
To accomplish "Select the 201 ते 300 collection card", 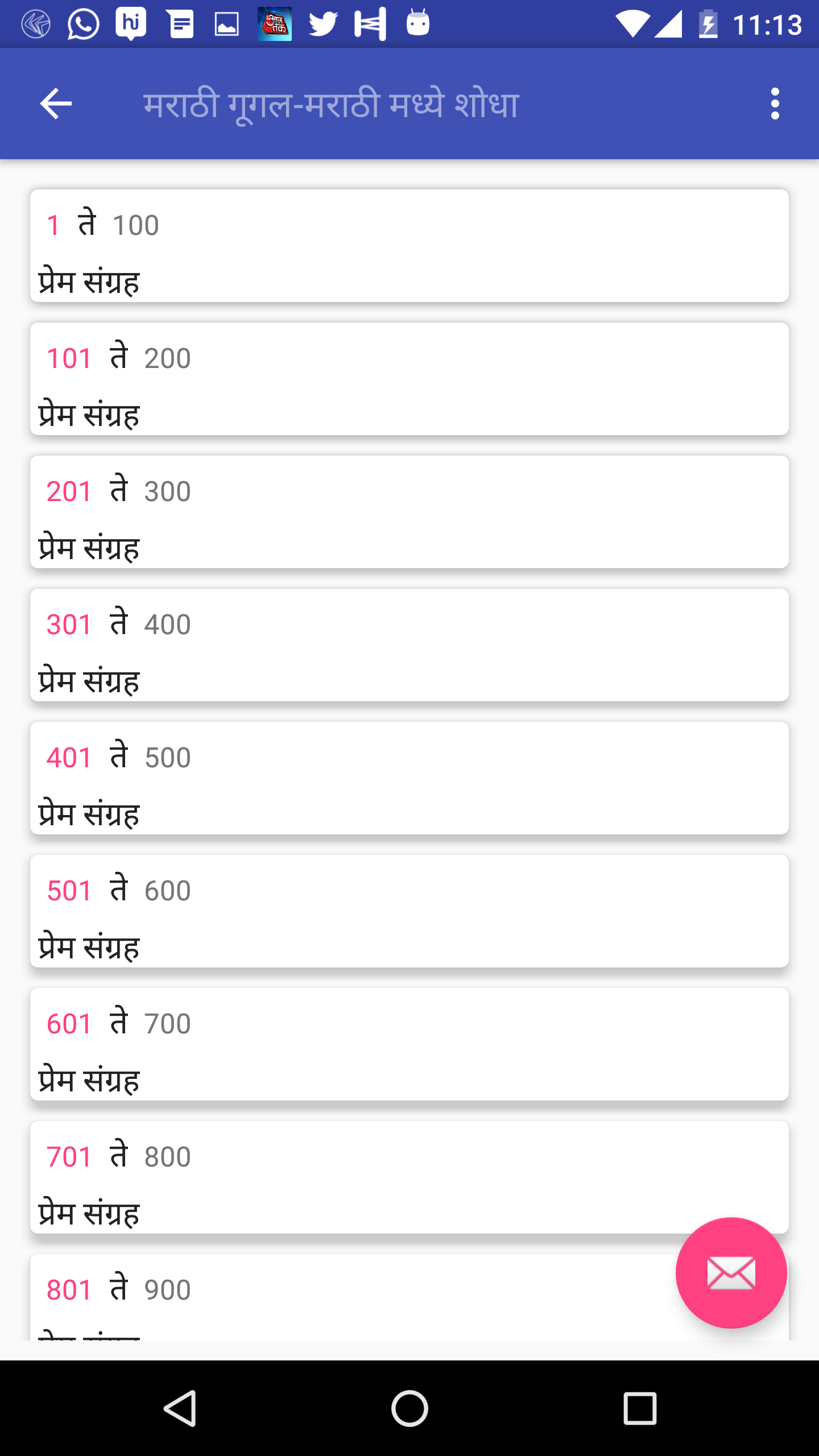I will [409, 512].
